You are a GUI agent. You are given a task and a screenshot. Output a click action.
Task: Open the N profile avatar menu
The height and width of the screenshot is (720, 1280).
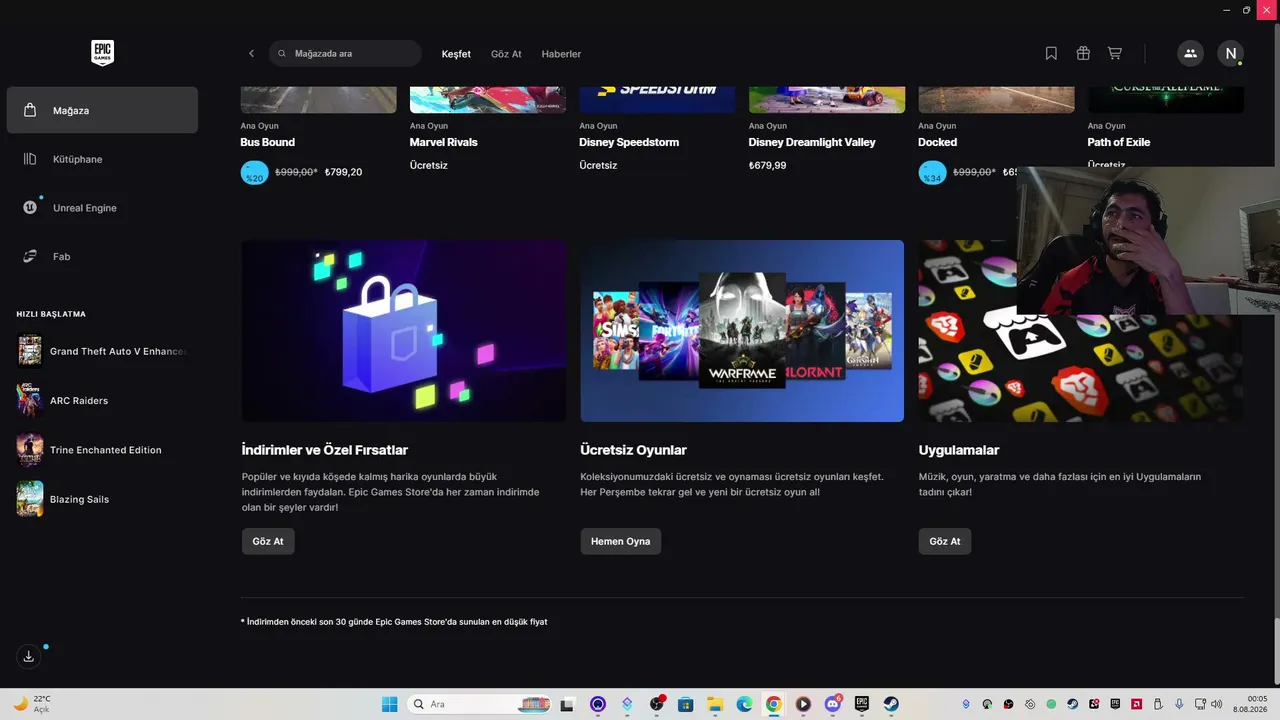(1231, 54)
